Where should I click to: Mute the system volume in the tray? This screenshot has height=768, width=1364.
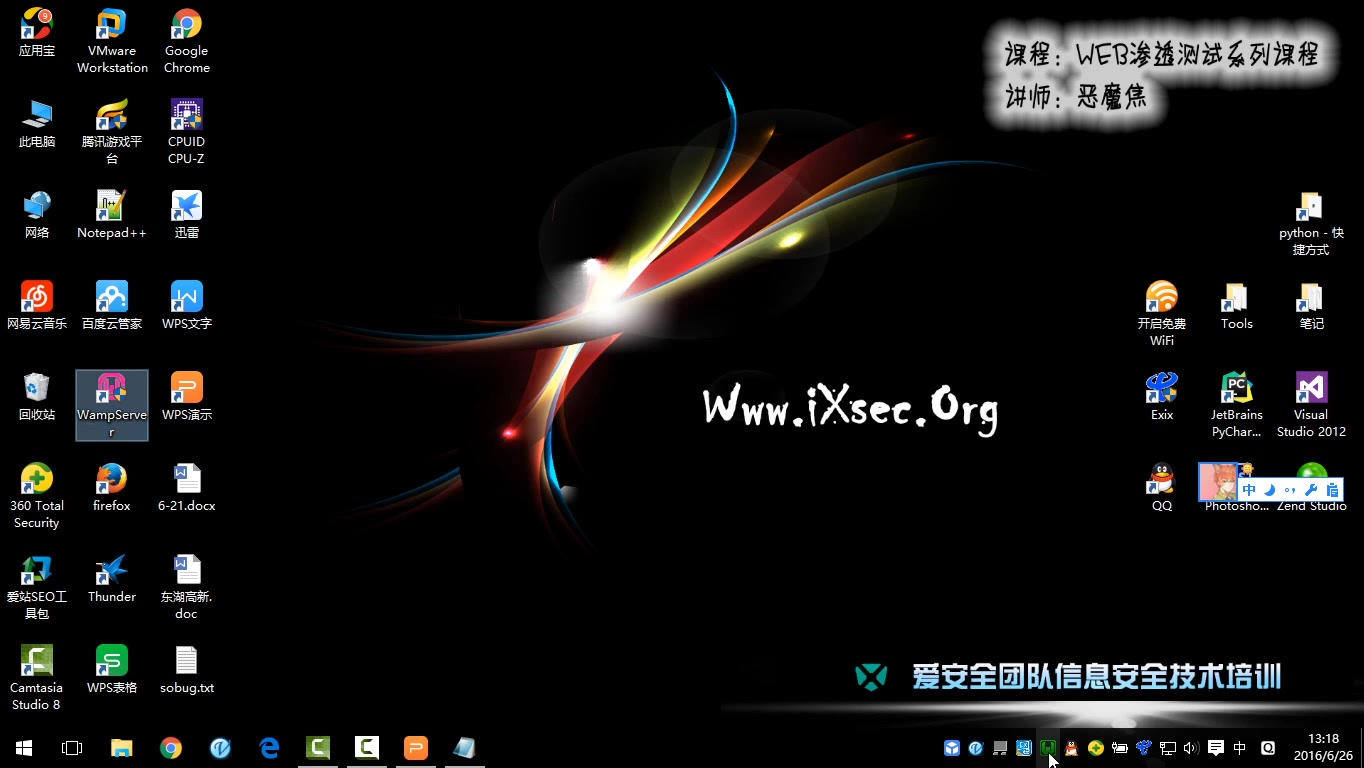pyautogui.click(x=1190, y=747)
